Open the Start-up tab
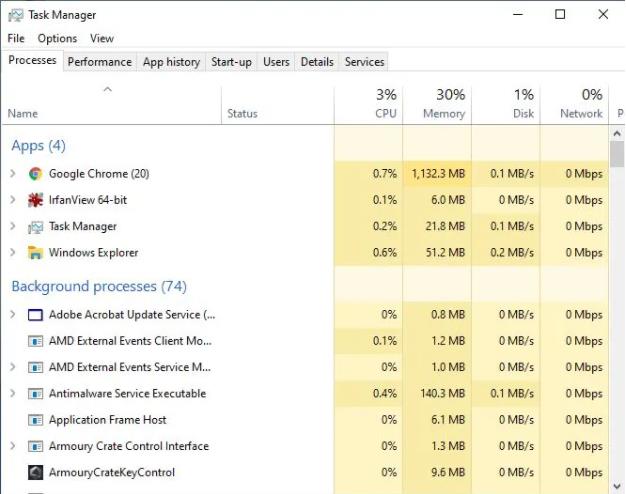 [x=231, y=62]
